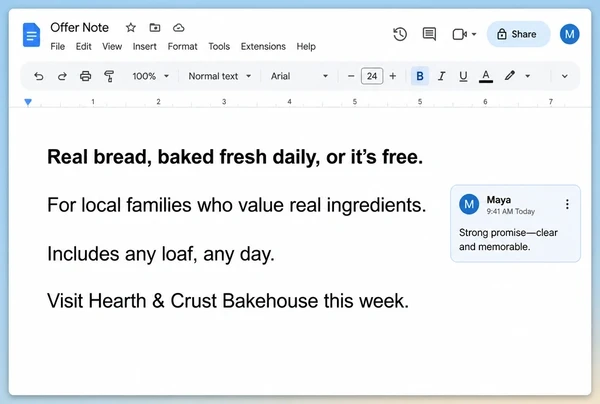The image size is (600, 404).
Task: Open the Insert menu
Action: point(145,46)
